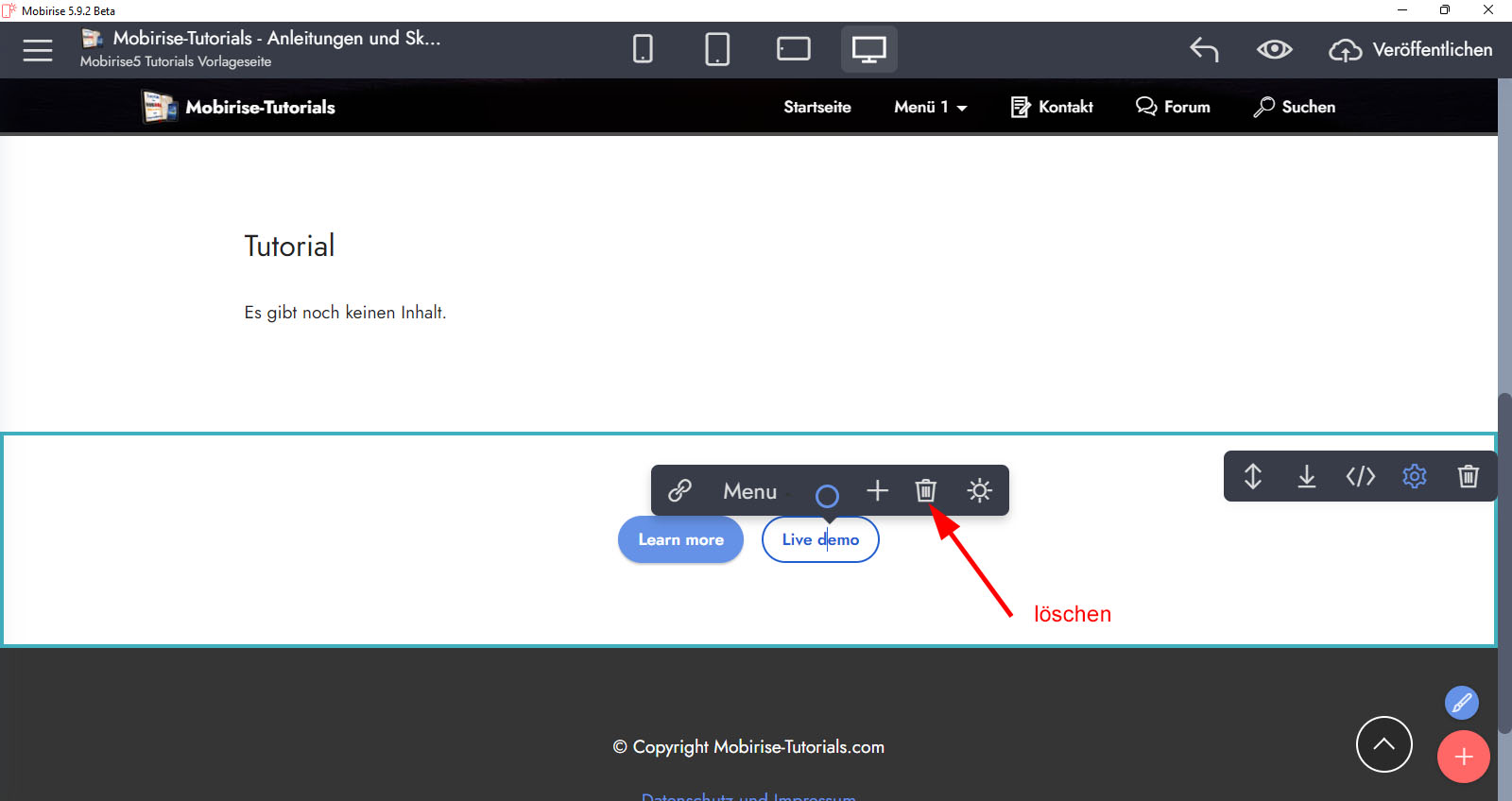Open the Kontakt menu item
This screenshot has width=1512, height=801.
(x=1052, y=107)
